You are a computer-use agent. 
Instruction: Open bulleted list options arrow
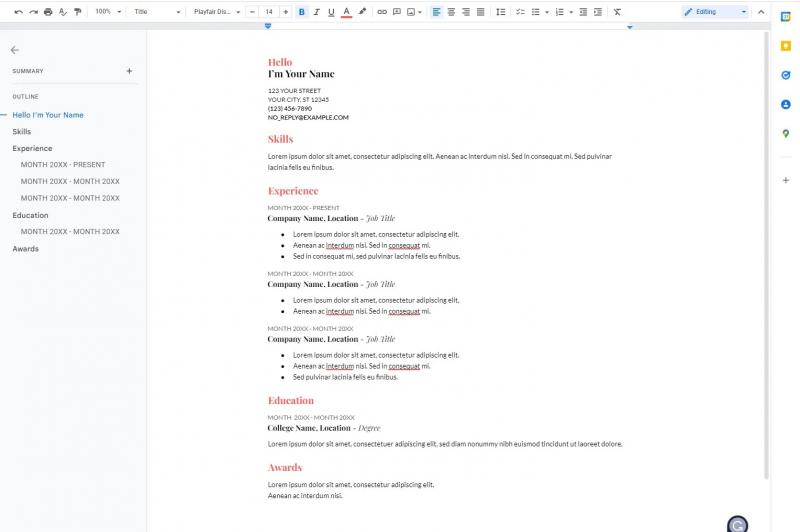click(547, 12)
